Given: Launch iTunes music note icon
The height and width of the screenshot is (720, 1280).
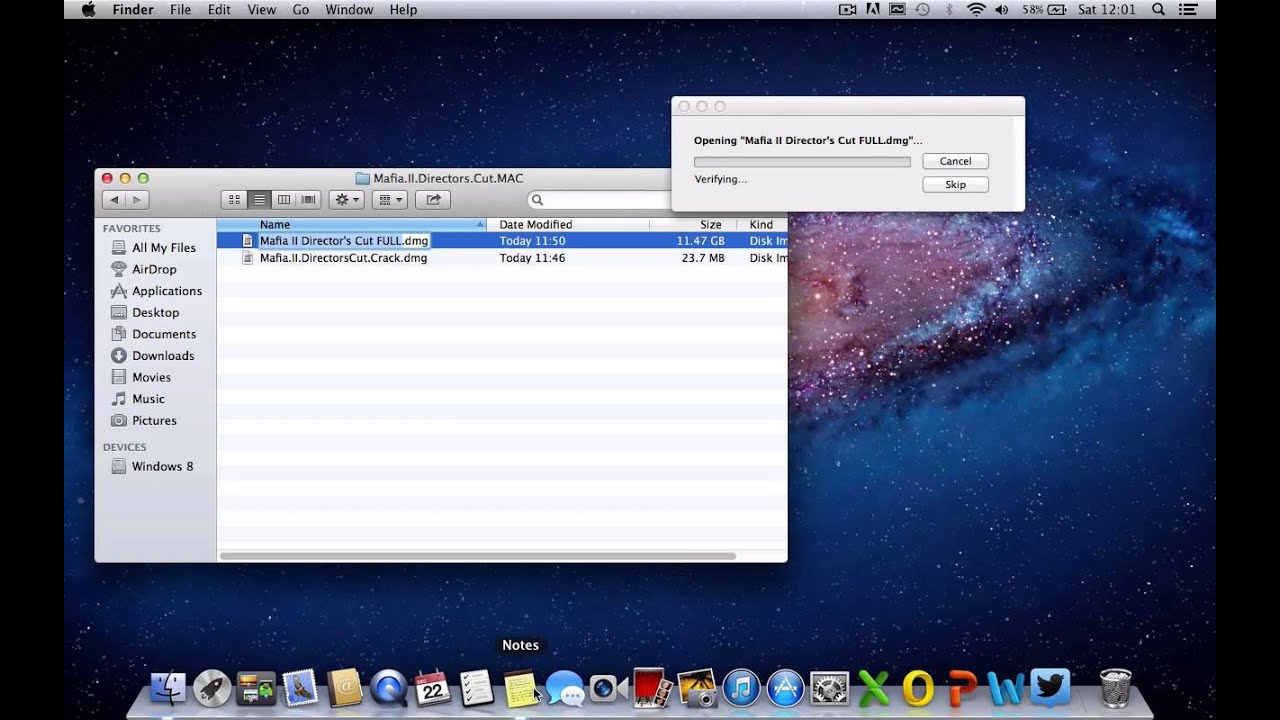Looking at the screenshot, I should point(741,689).
